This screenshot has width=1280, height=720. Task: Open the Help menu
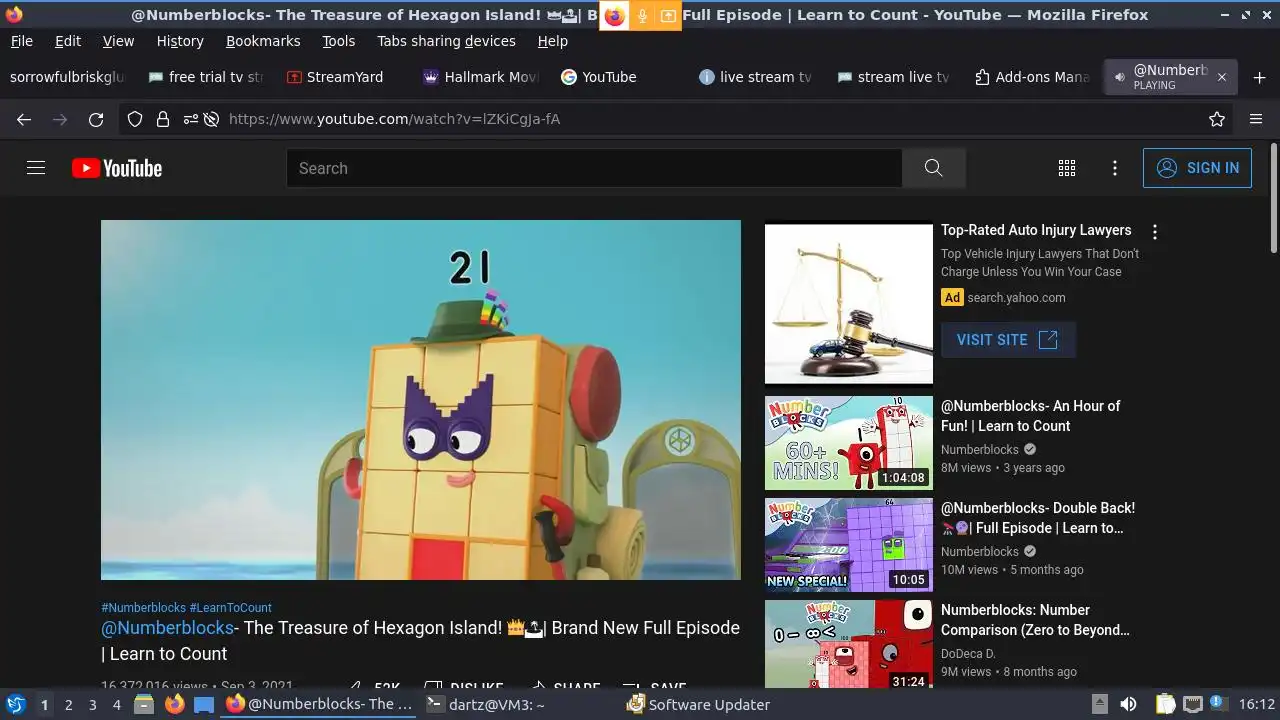552,41
